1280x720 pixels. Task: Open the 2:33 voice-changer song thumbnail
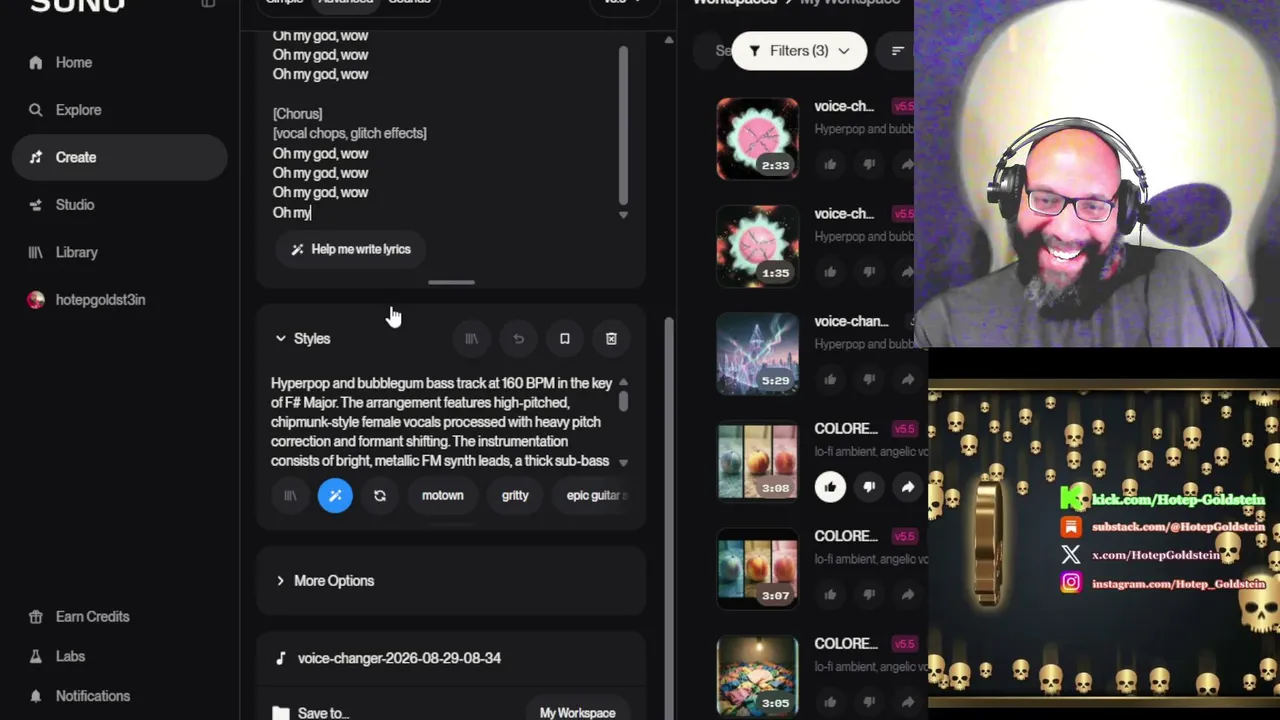pyautogui.click(x=757, y=138)
